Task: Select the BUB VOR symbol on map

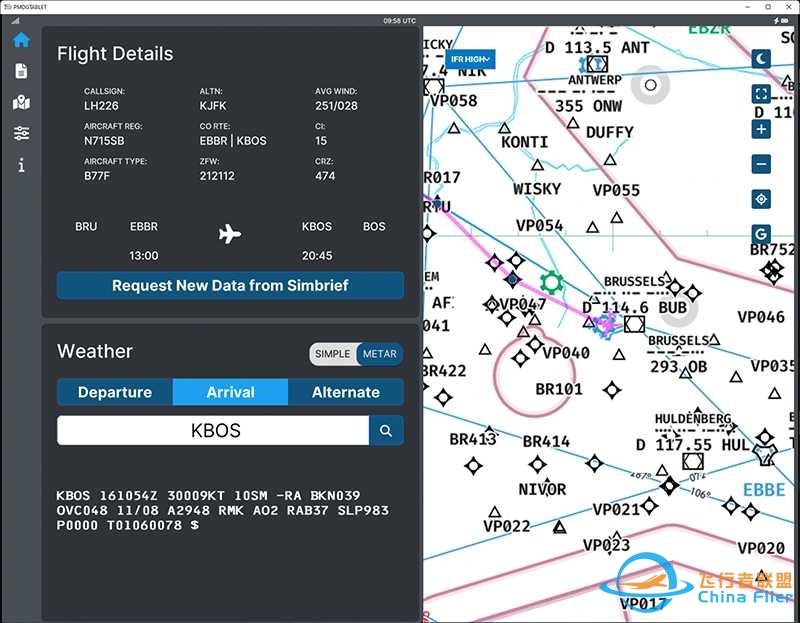Action: coord(634,323)
